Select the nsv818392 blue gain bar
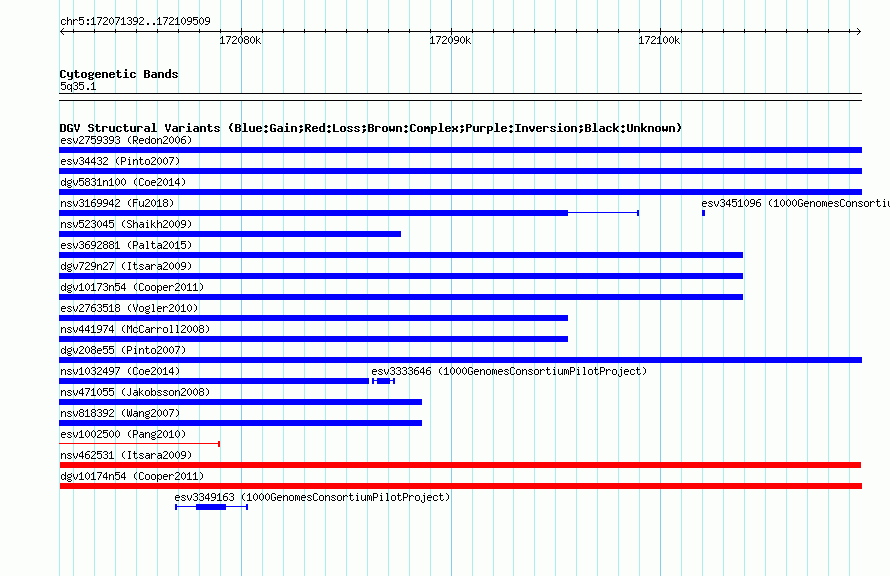 pyautogui.click(x=241, y=423)
